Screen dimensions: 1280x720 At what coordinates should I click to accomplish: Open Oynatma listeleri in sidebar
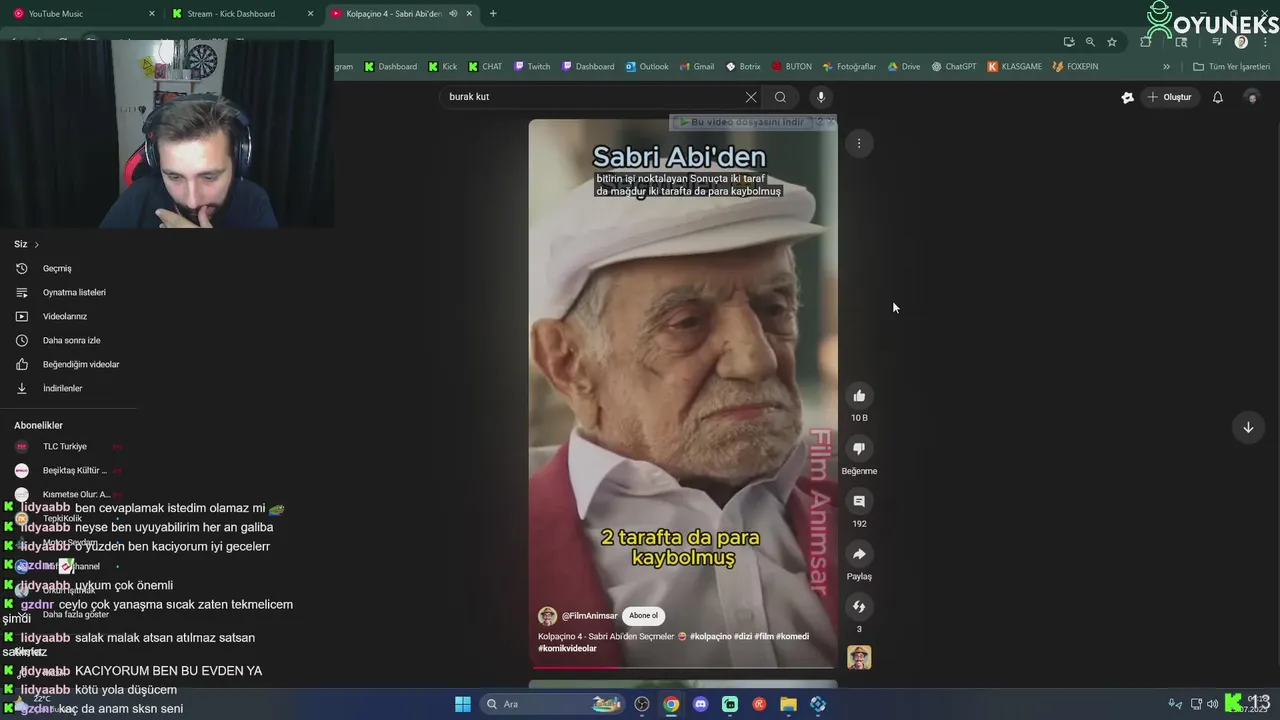[x=74, y=292]
